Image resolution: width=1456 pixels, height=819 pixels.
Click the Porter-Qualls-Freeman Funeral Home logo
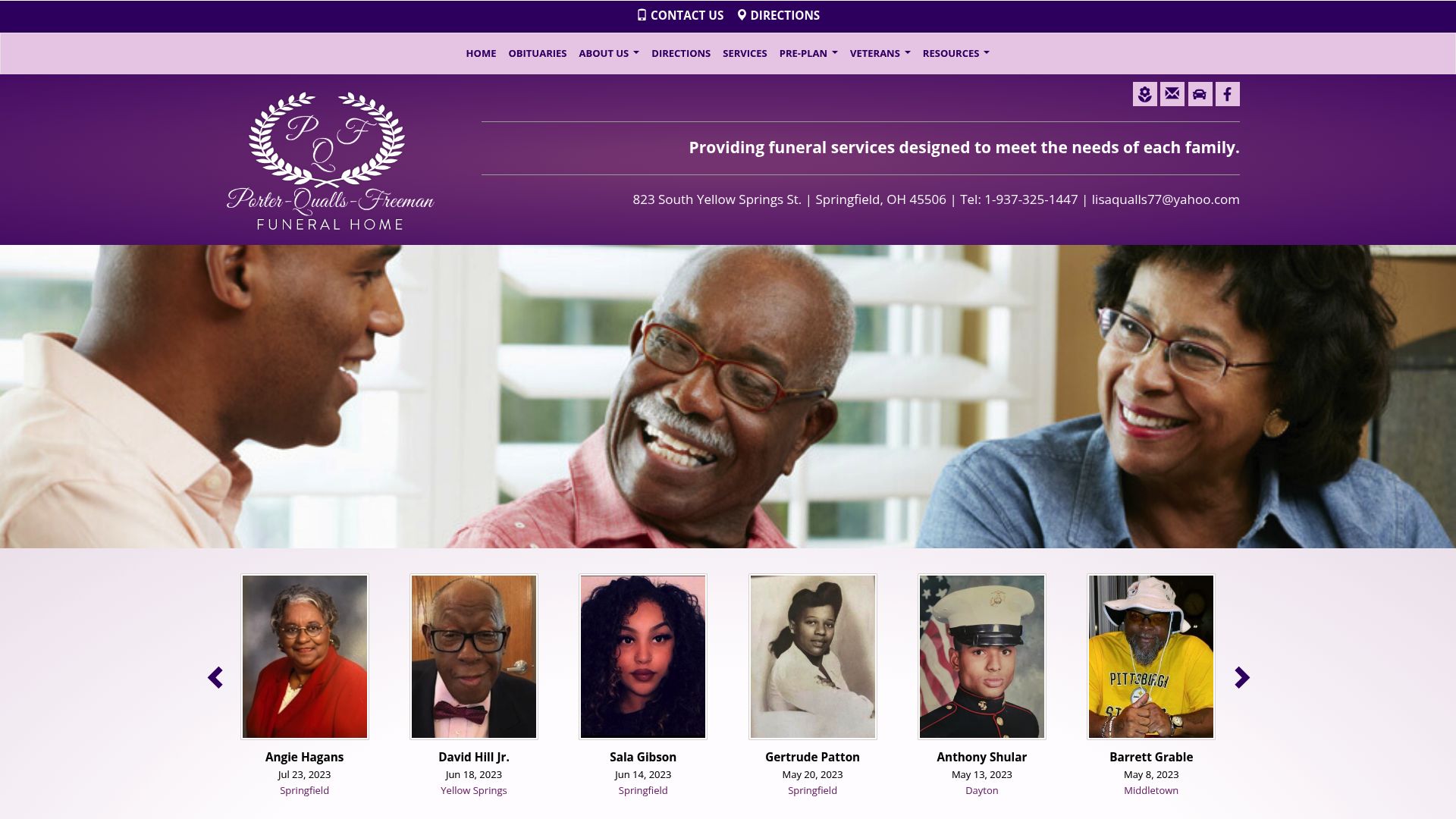[x=330, y=161]
